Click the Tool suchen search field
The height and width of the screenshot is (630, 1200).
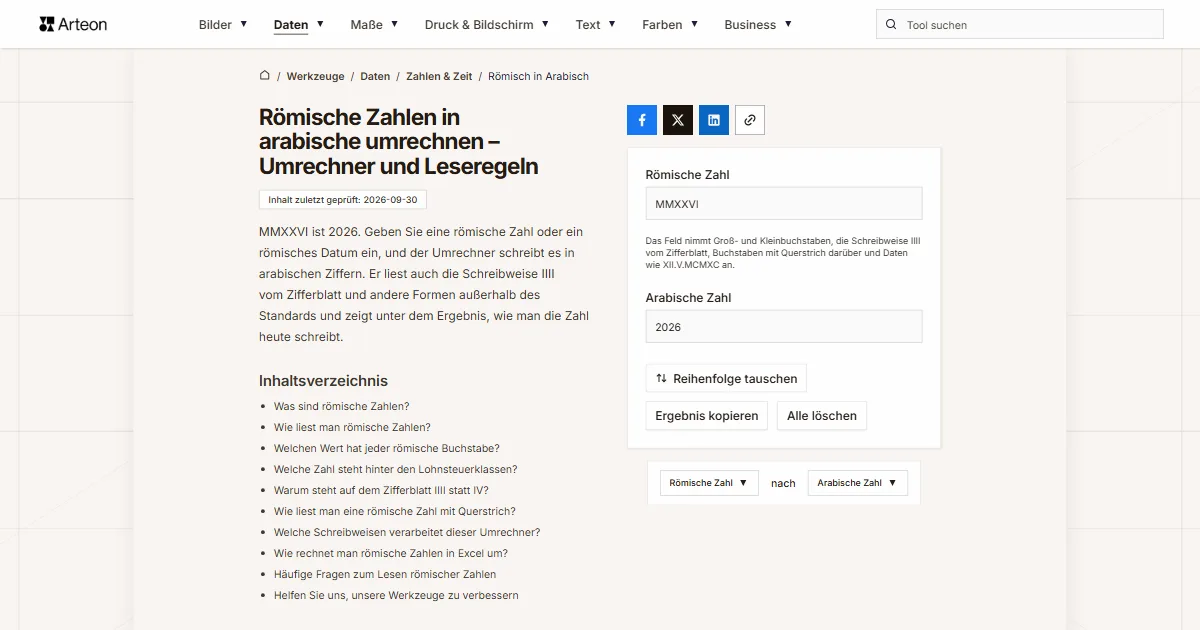(1020, 25)
